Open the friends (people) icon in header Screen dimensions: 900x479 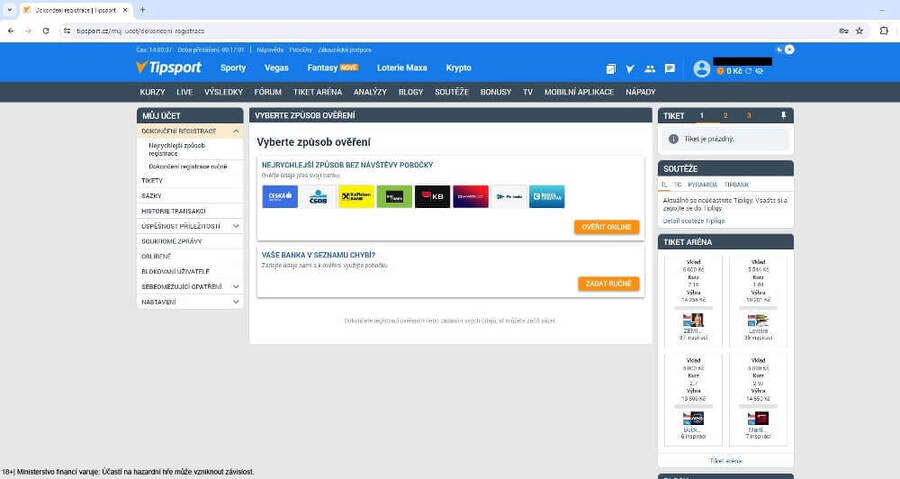point(650,69)
